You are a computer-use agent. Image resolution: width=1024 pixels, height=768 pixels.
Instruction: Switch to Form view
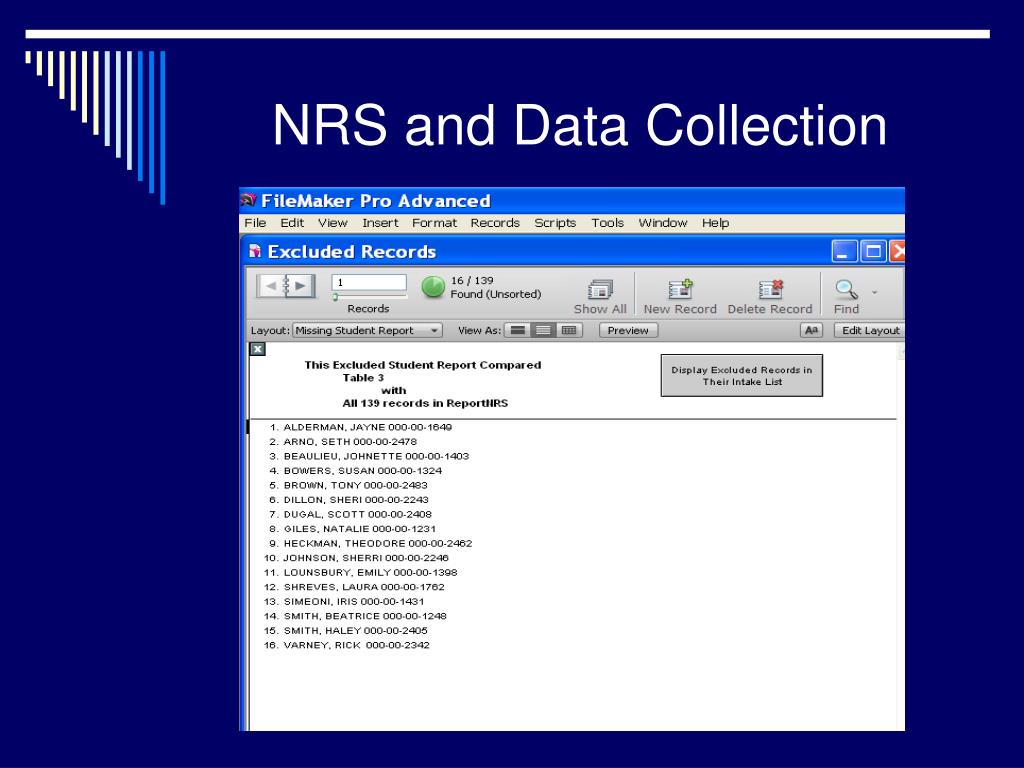[517, 330]
